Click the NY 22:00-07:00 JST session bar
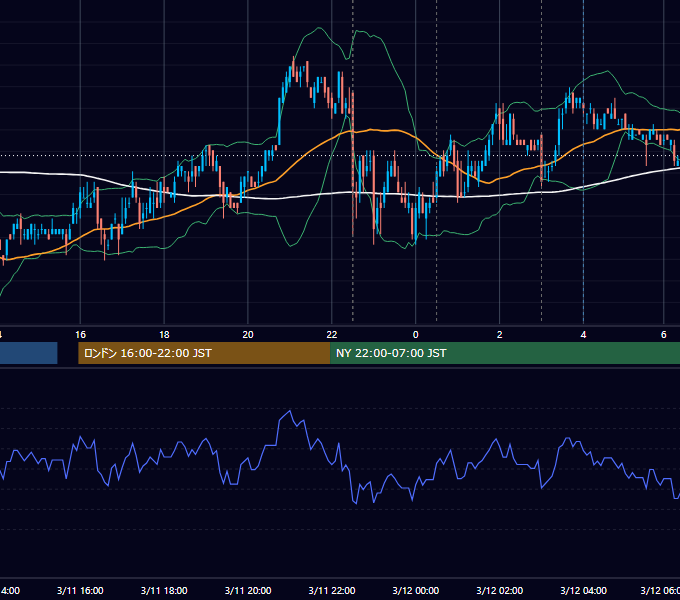This screenshot has width=680, height=600. coord(505,353)
